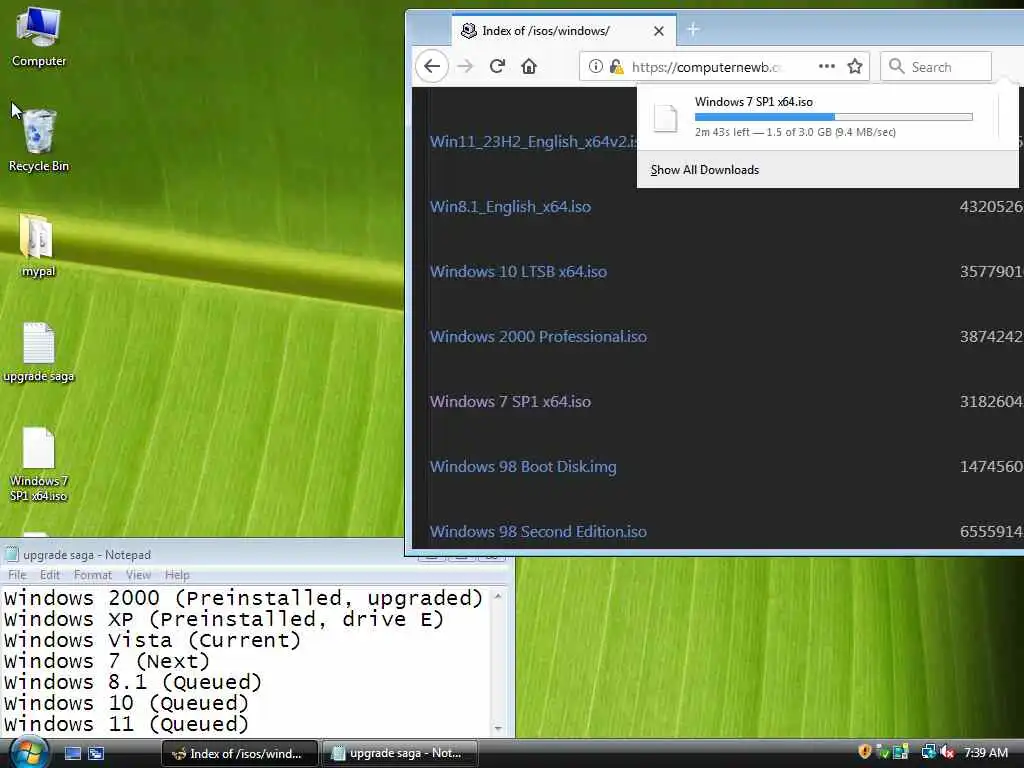This screenshot has width=1024, height=768.
Task: Open Windows 2000 Professional.iso link
Action: (538, 337)
